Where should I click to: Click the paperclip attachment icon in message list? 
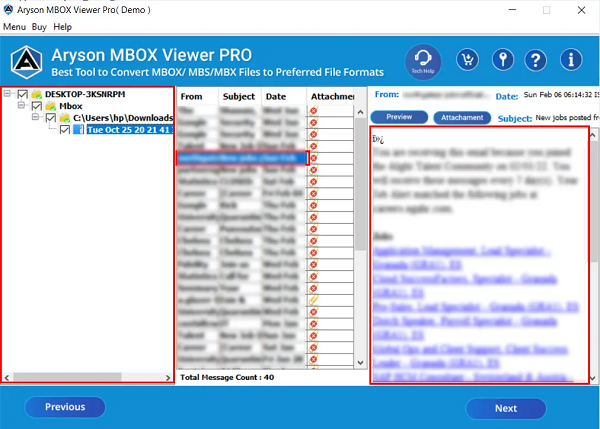click(313, 300)
